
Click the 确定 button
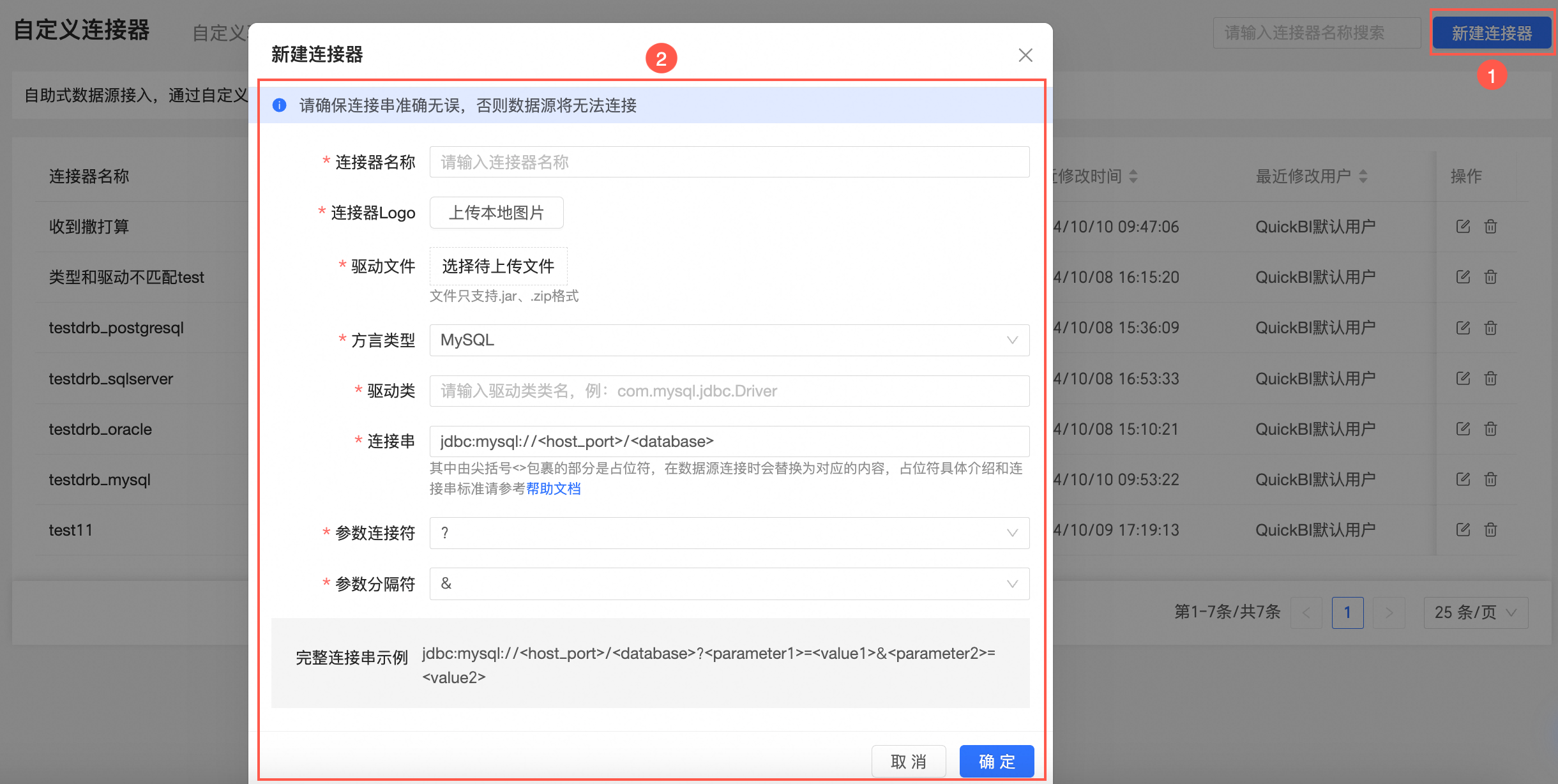tap(997, 762)
